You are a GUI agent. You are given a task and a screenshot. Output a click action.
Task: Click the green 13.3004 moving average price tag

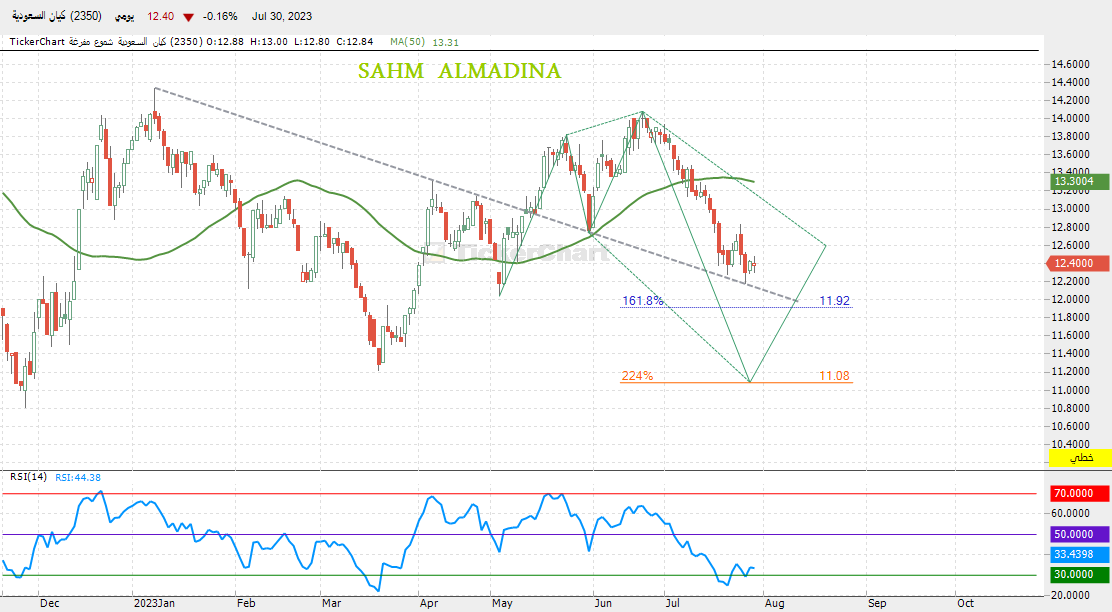1079,182
